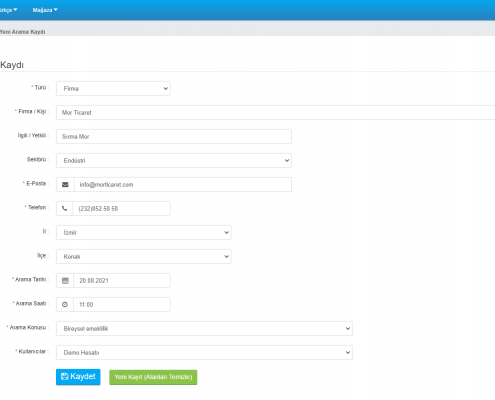Screen dimensions: 495x400
Task: Click the İlgili / Yetkili field Sırma Mor
Action: click(x=174, y=137)
